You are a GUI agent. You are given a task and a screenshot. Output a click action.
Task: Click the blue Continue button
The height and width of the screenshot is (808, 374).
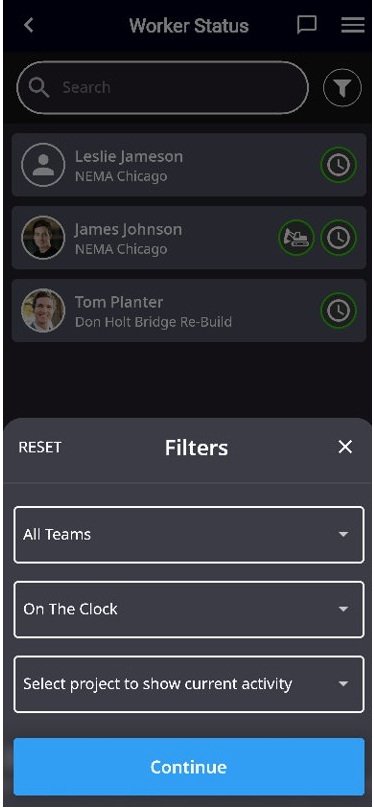click(x=189, y=767)
